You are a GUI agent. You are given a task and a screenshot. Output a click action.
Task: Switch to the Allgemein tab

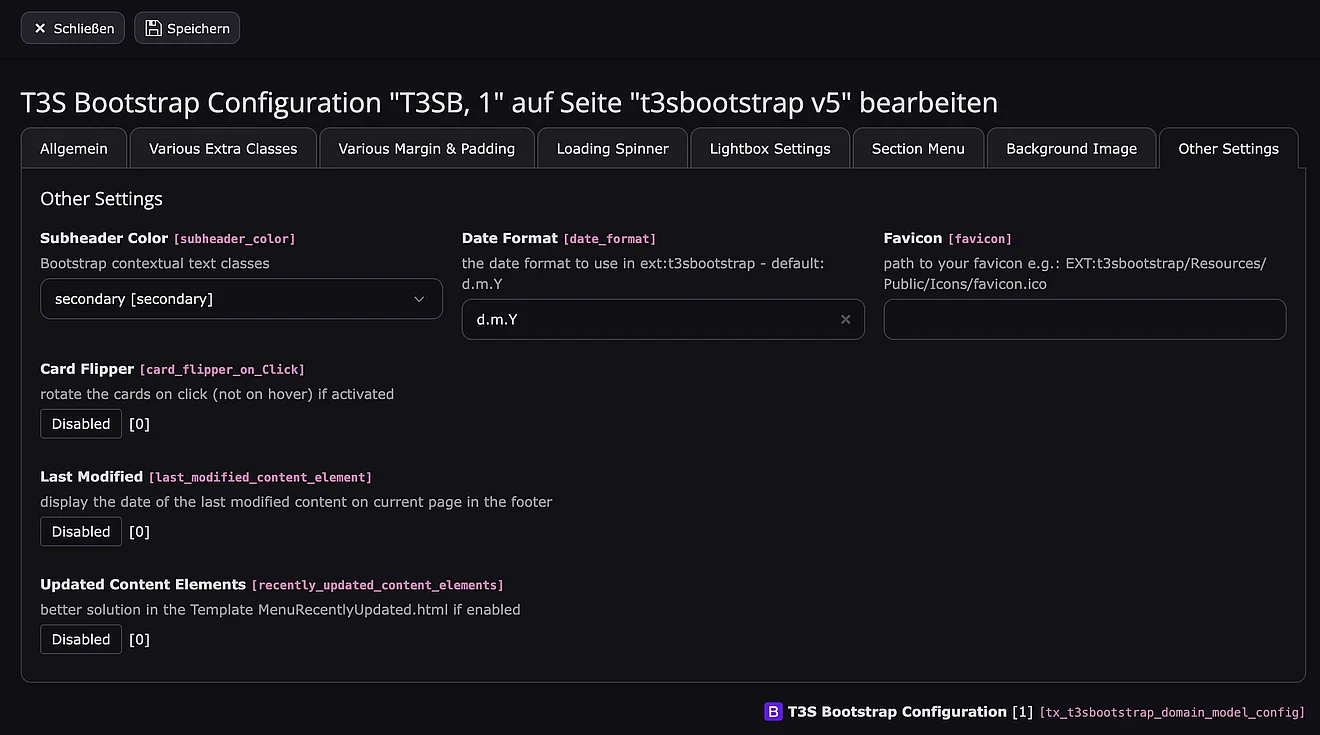74,149
